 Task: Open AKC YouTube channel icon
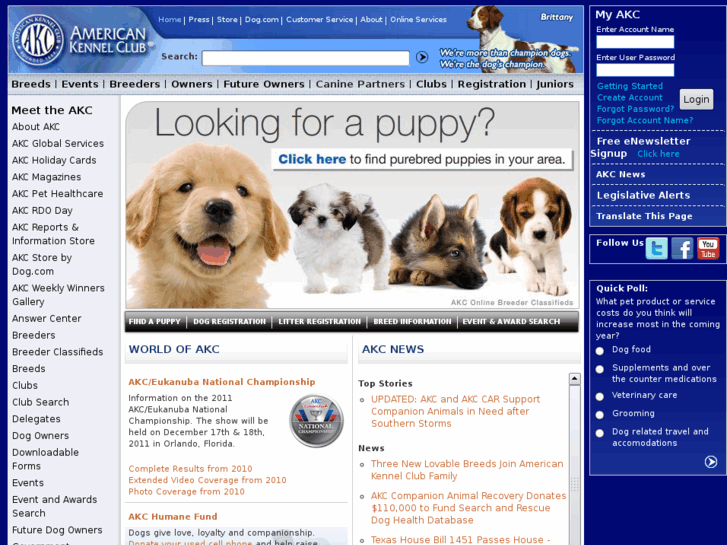[708, 248]
